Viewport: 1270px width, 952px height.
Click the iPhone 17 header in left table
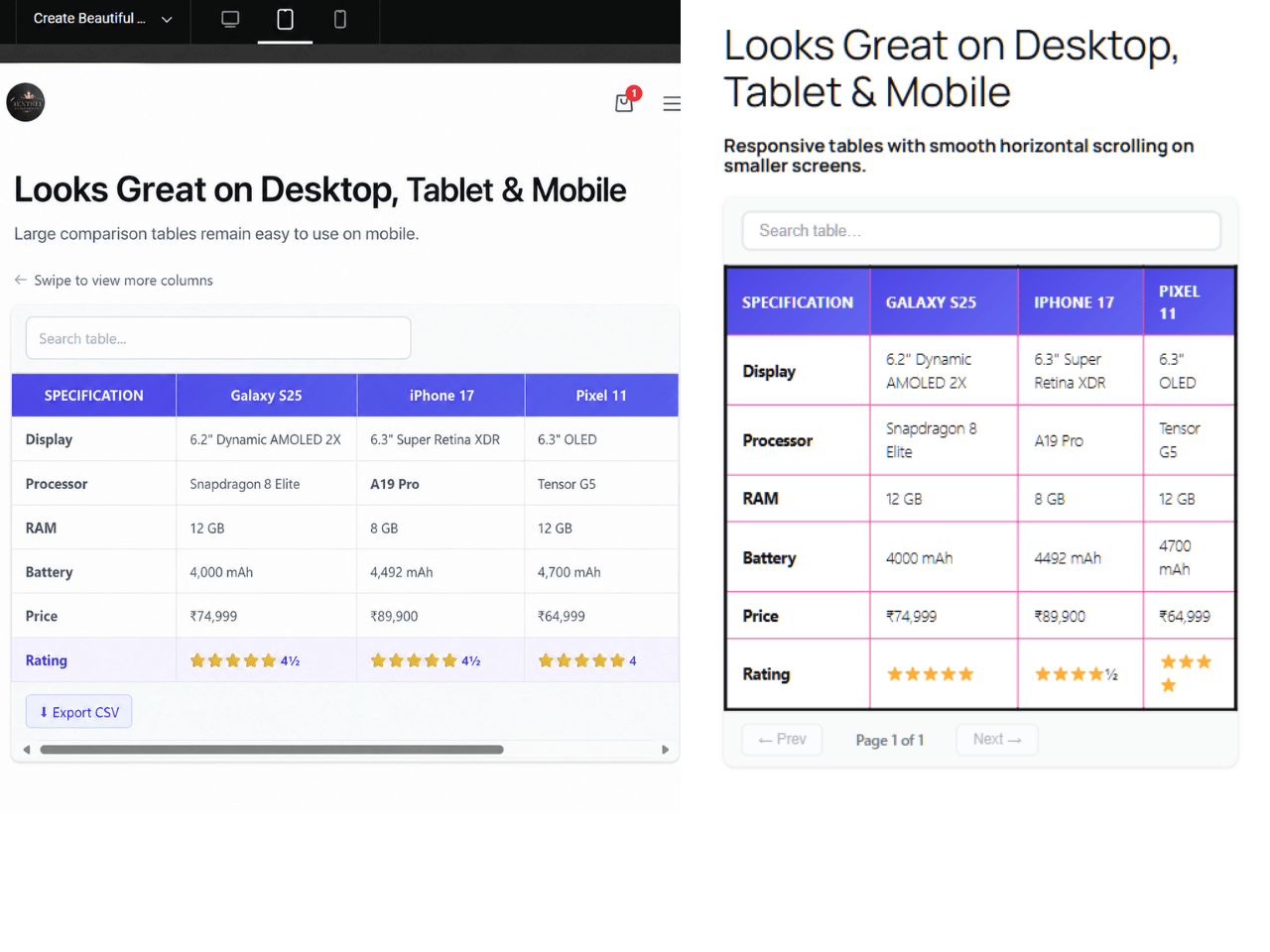442,396
